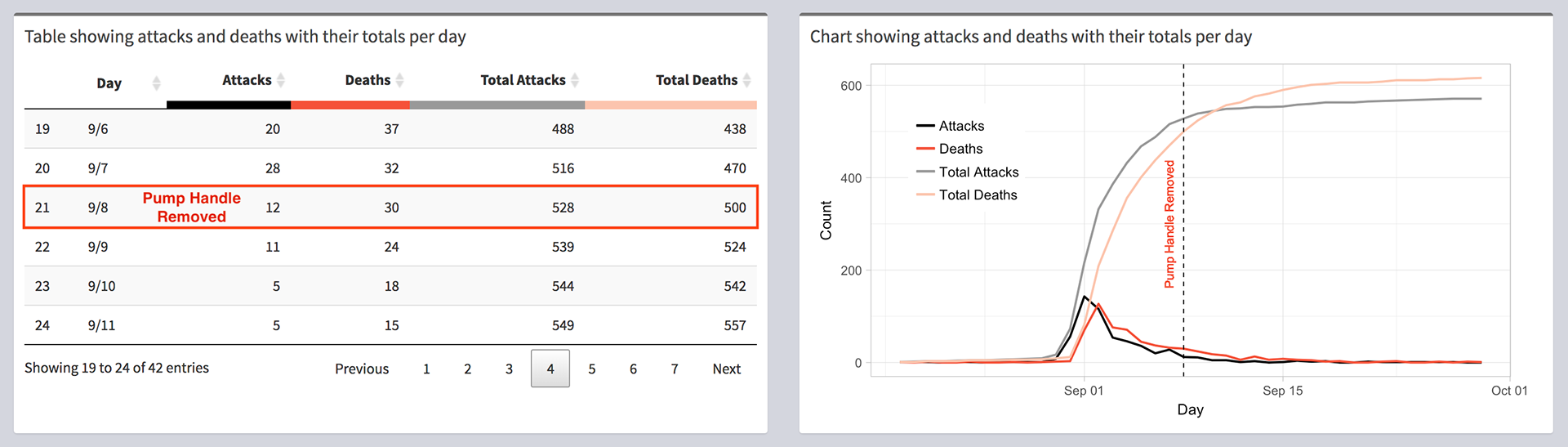Select the 9/11 row in table
Viewport: 1568px width, 447px height.
390,325
